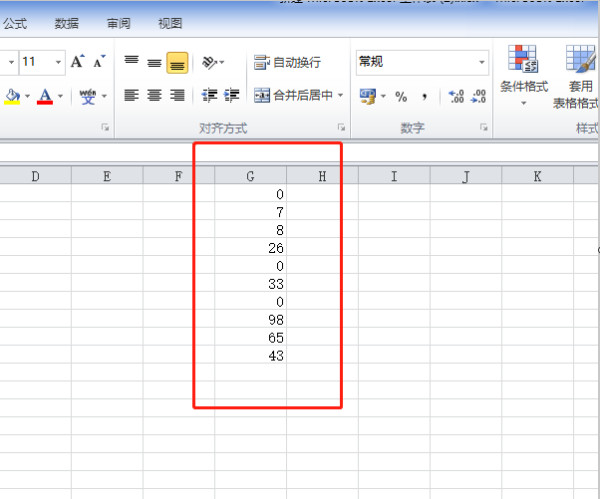The width and height of the screenshot is (600, 499).
Task: Select the cell containing 7
Action: [250, 212]
